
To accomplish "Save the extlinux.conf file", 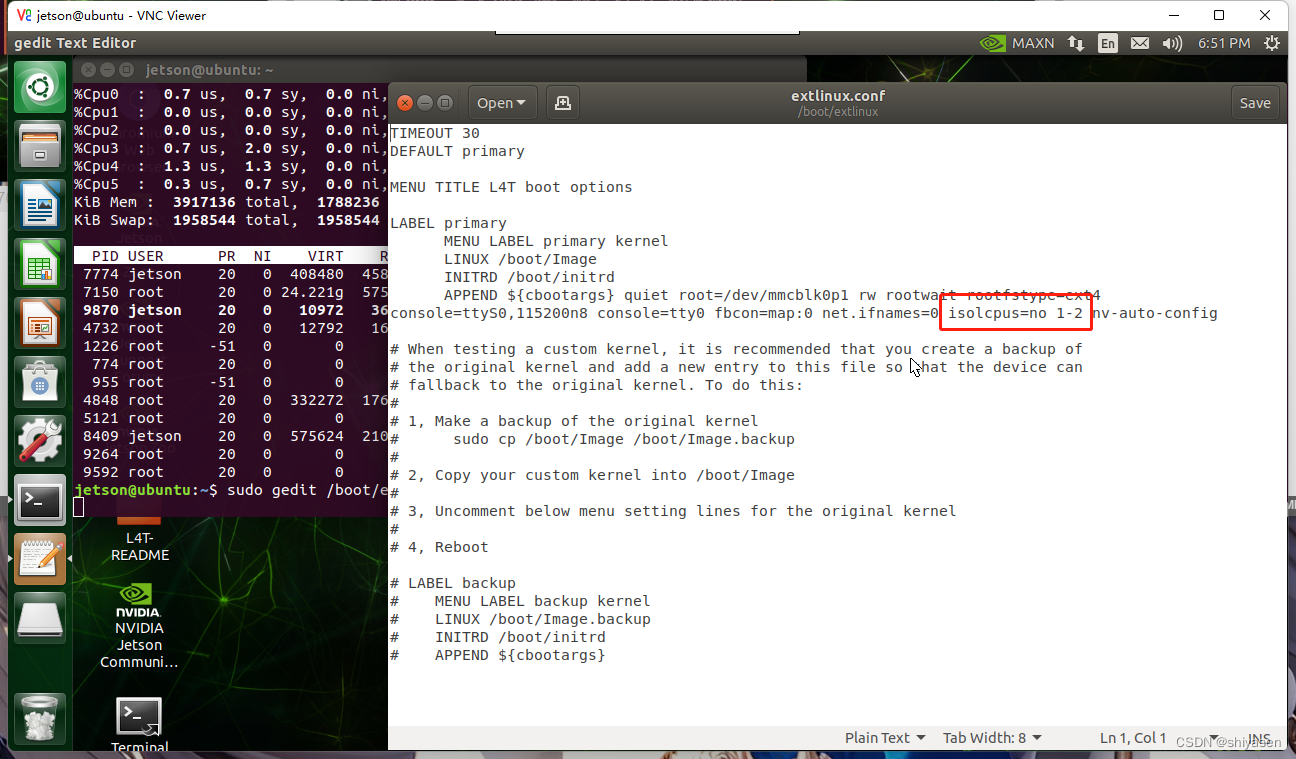I will 1255,102.
